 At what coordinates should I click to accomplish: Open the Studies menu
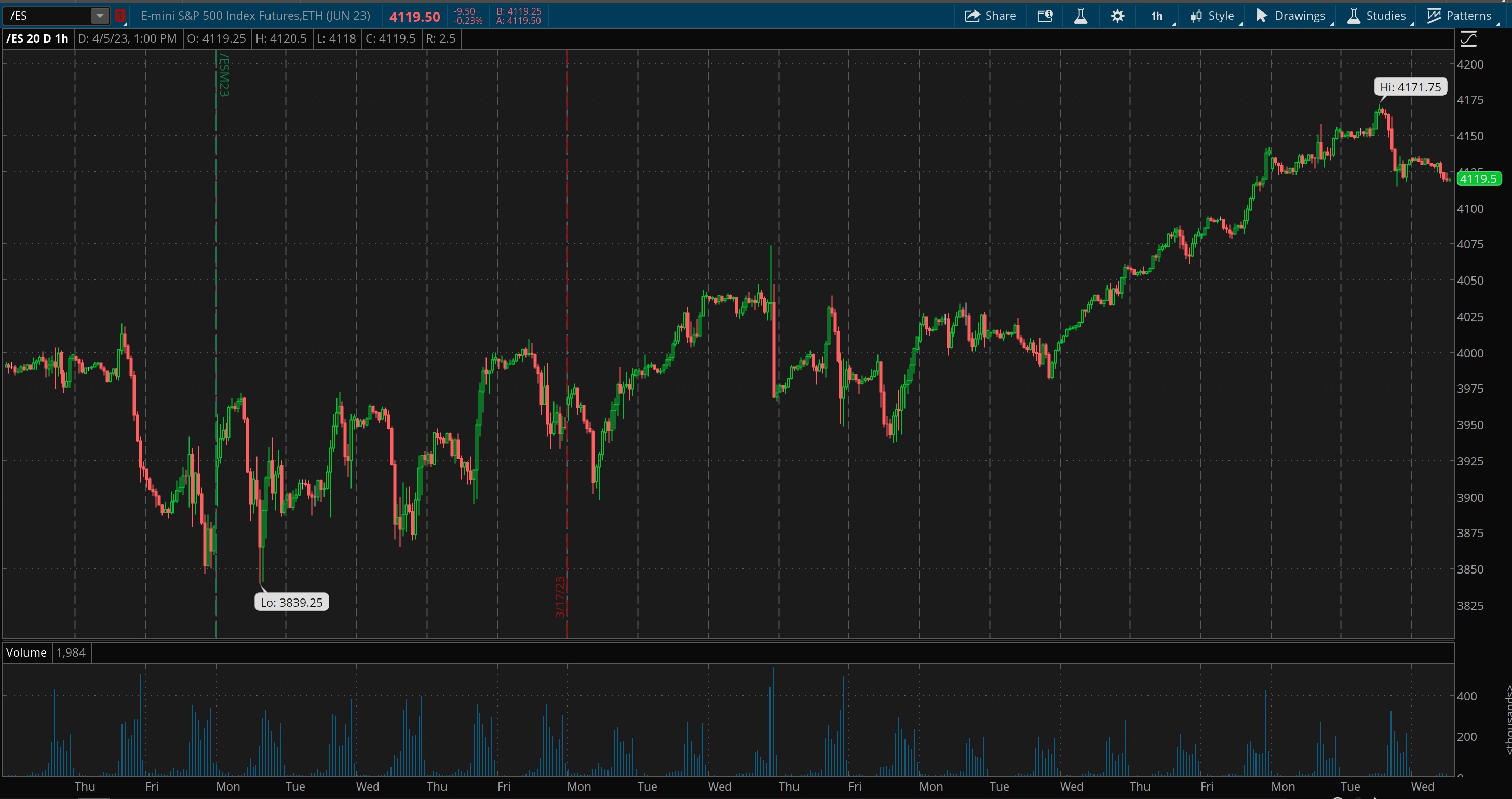click(1376, 16)
